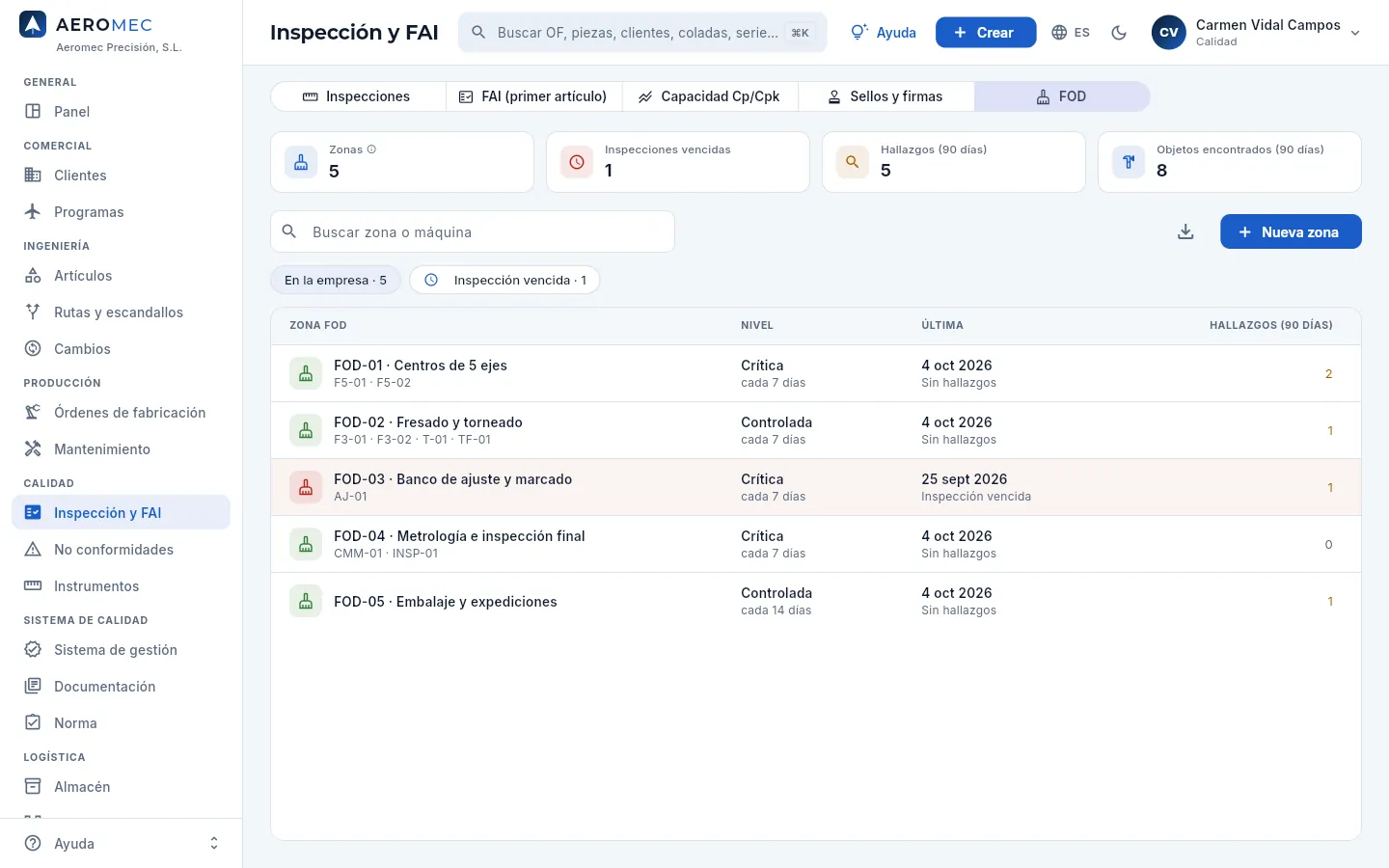The image size is (1389, 868).
Task: Focus Buscar zona o máquina field
Action: pos(473,231)
